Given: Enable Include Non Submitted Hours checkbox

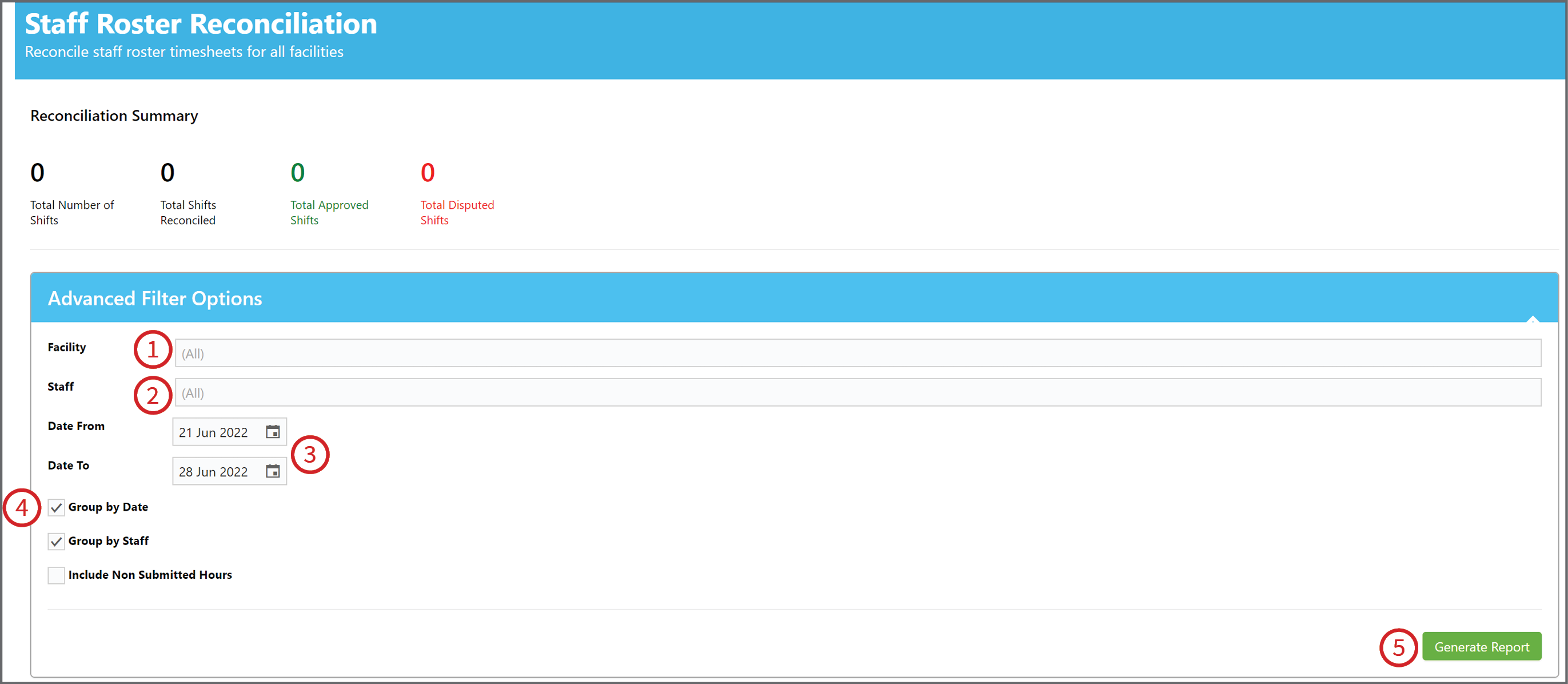Looking at the screenshot, I should click(56, 575).
